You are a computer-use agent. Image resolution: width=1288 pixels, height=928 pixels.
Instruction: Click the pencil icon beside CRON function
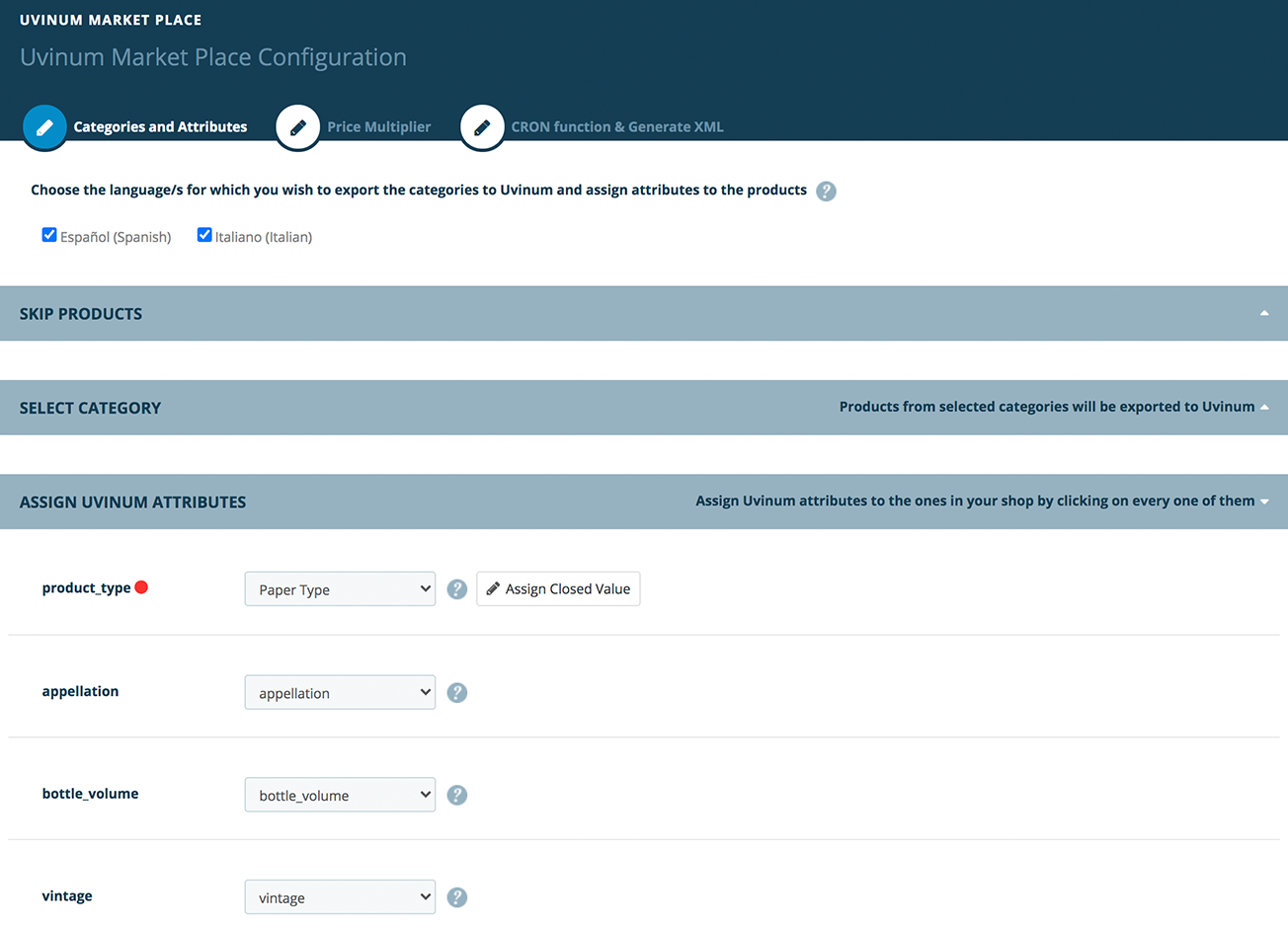coord(482,127)
